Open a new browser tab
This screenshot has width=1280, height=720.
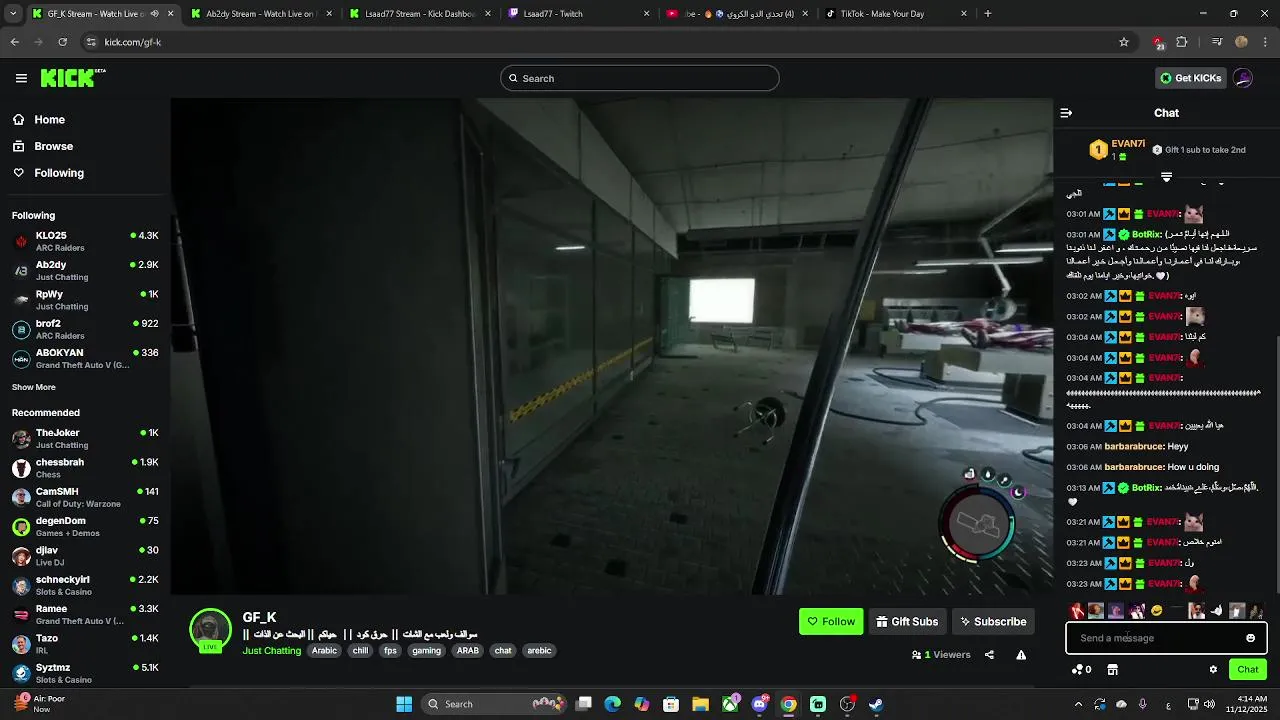[988, 14]
